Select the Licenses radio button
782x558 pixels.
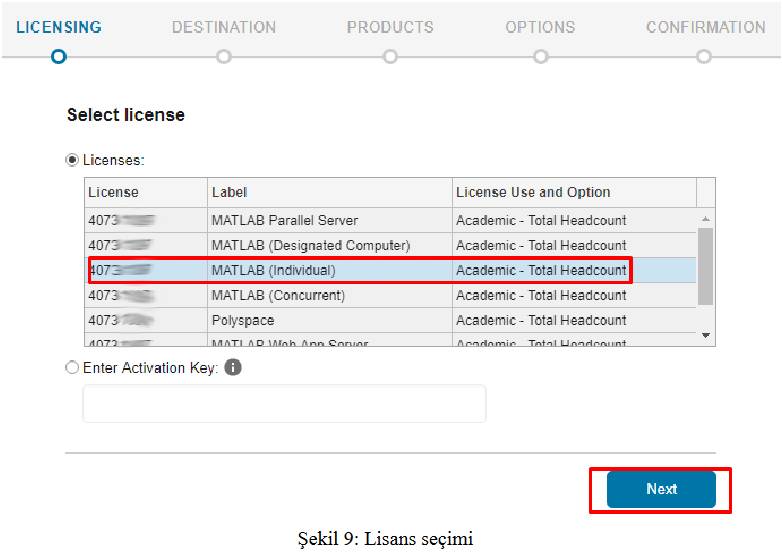[72, 160]
